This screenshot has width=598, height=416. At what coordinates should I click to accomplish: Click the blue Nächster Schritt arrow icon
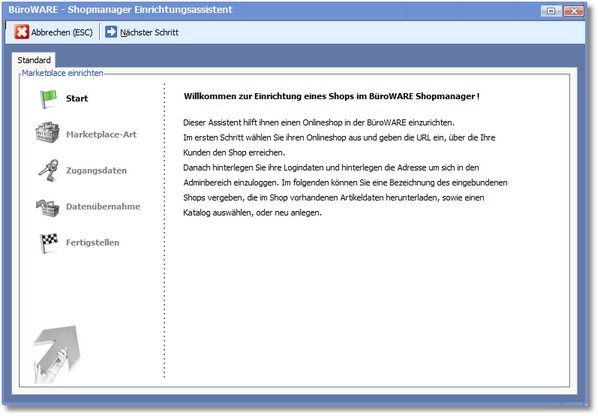tap(111, 32)
